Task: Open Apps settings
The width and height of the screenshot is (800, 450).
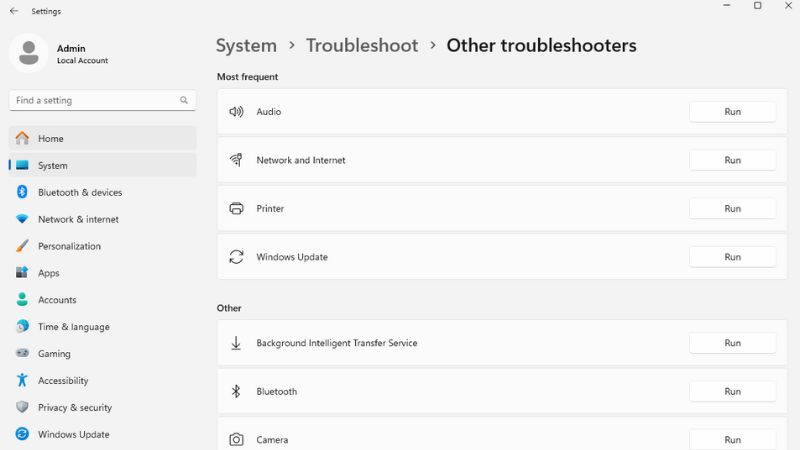Action: click(103, 273)
